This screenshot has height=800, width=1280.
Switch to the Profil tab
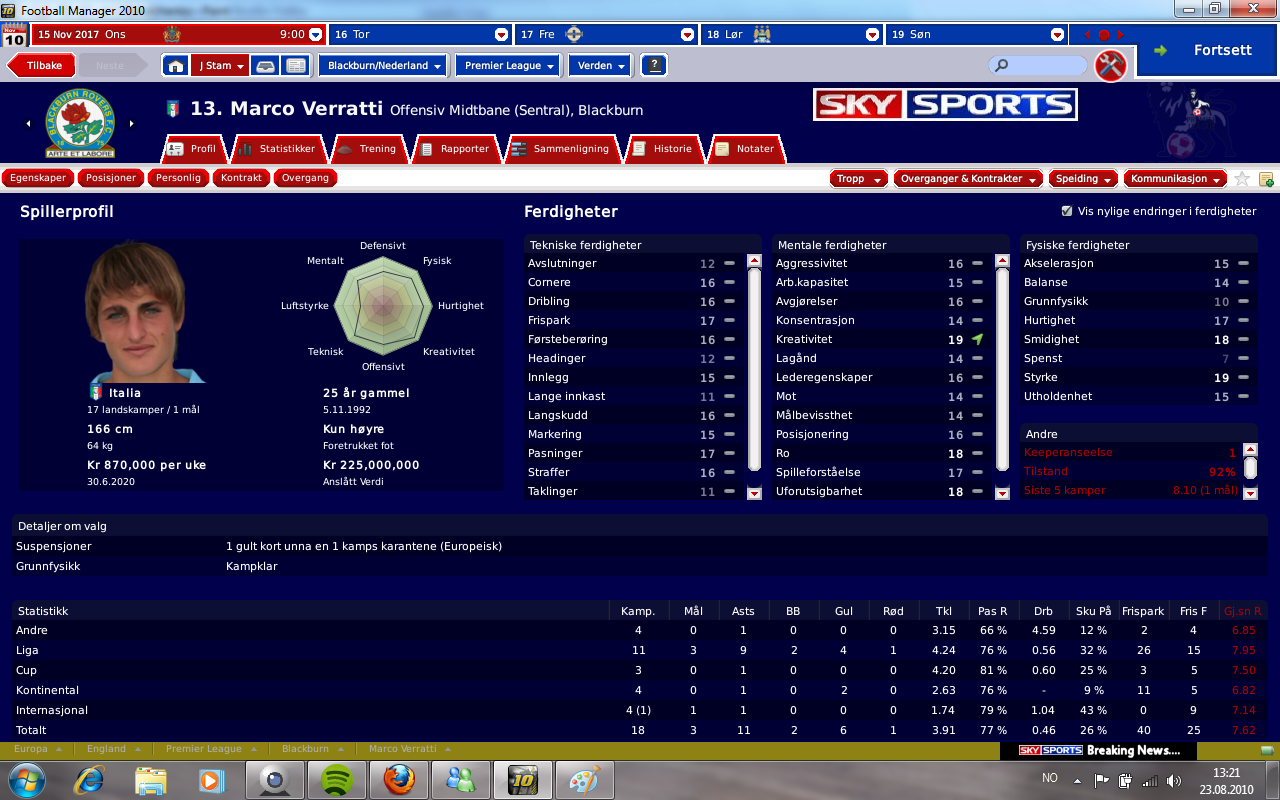[194, 149]
